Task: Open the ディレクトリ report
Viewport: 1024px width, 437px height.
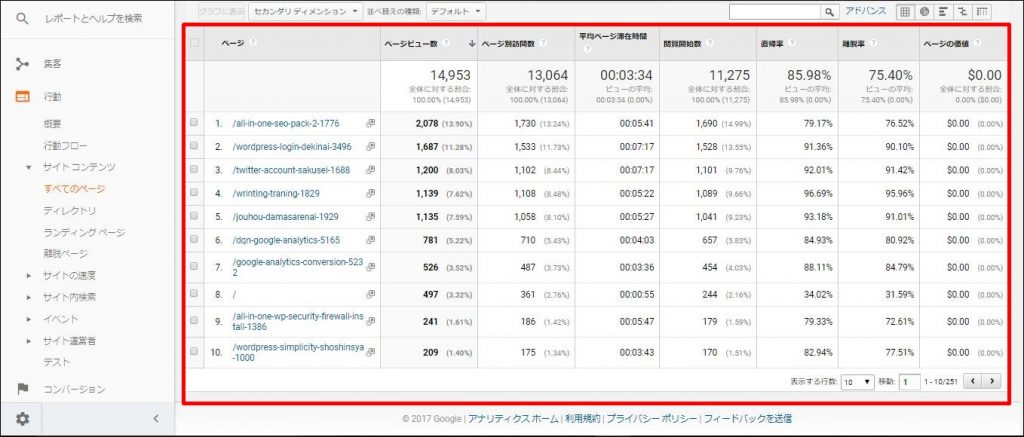Action: pyautogui.click(x=70, y=210)
